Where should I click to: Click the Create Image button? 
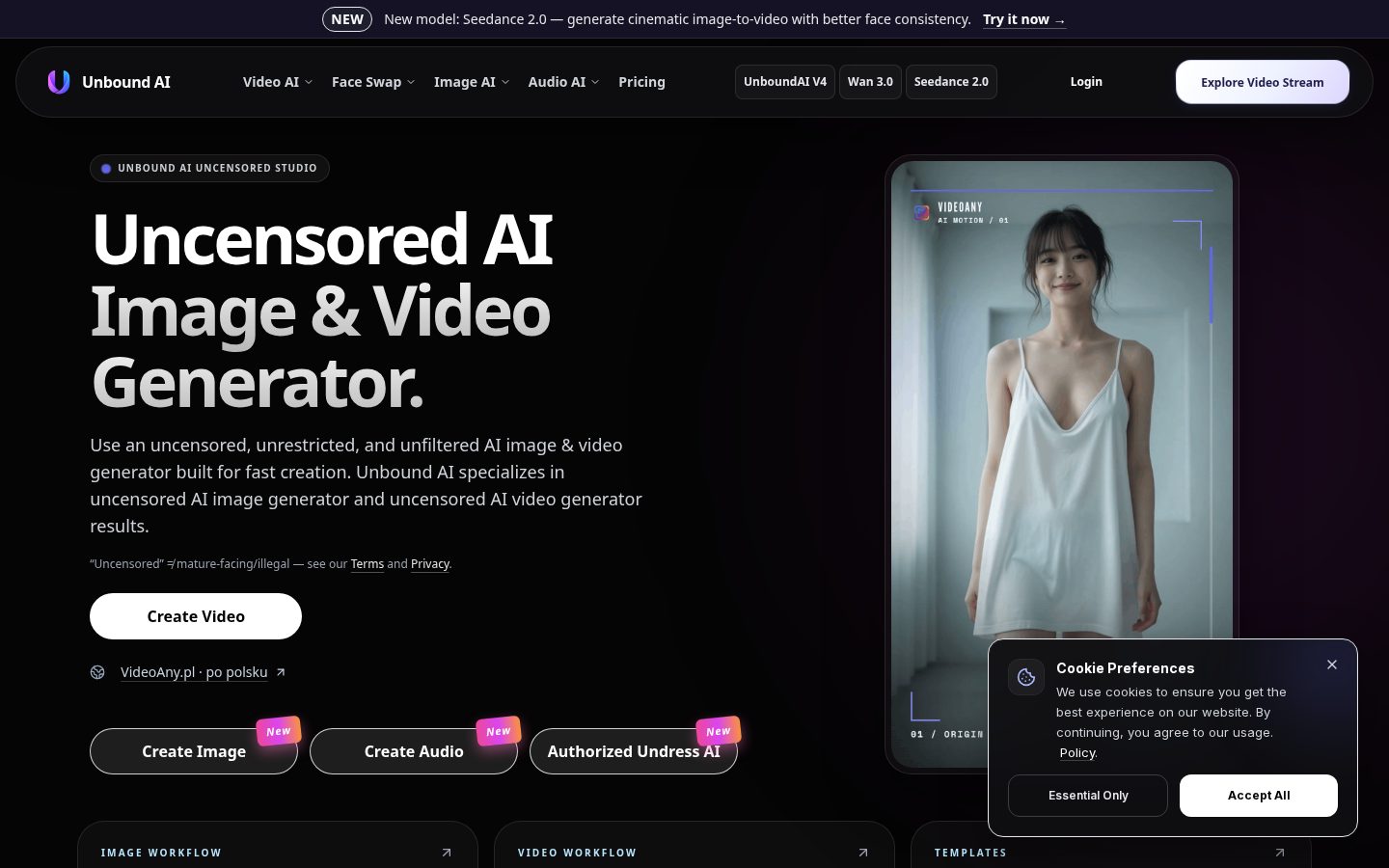click(x=194, y=751)
